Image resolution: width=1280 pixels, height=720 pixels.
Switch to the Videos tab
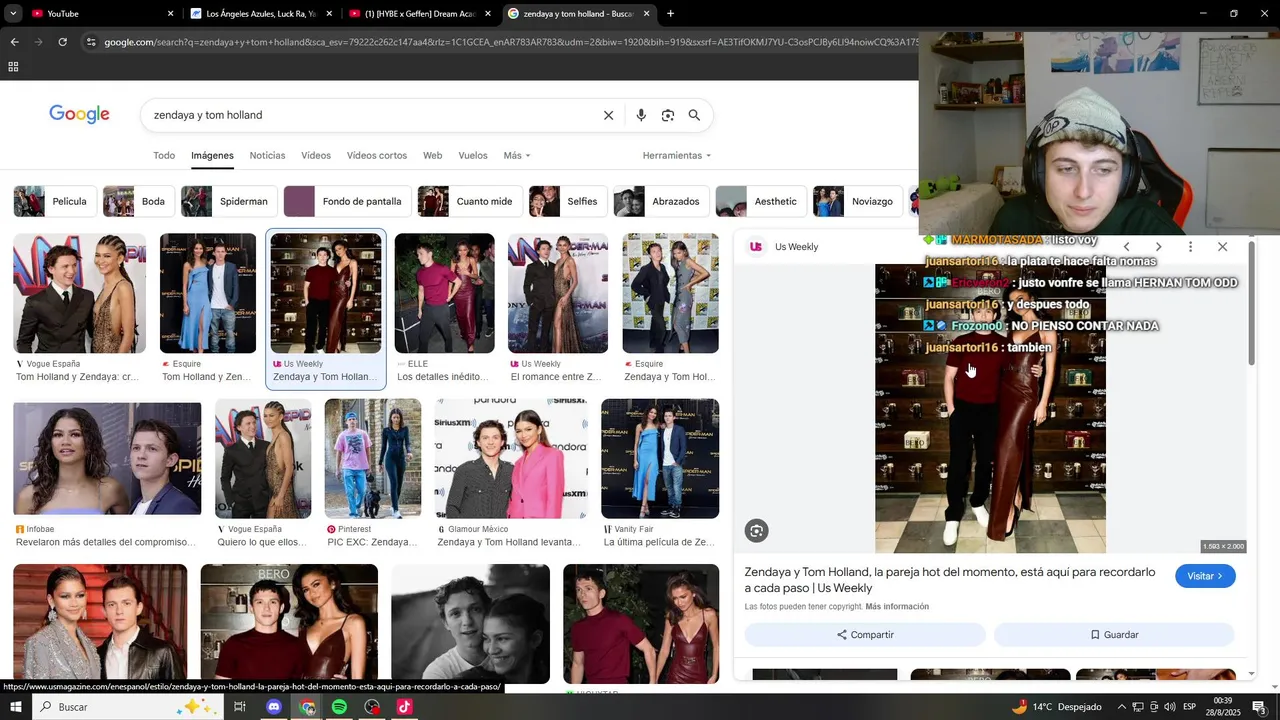(316, 156)
